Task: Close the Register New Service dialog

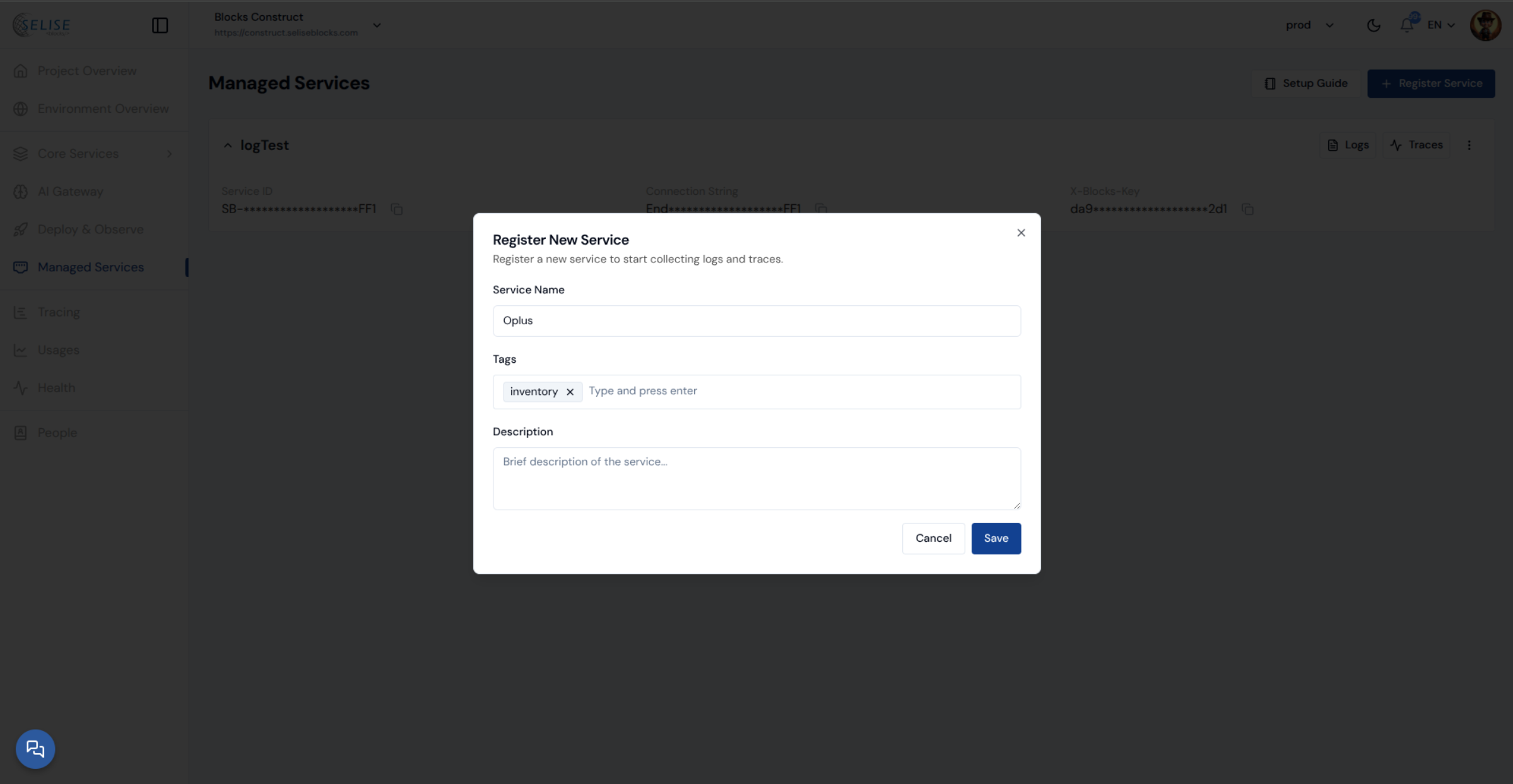Action: click(1021, 233)
